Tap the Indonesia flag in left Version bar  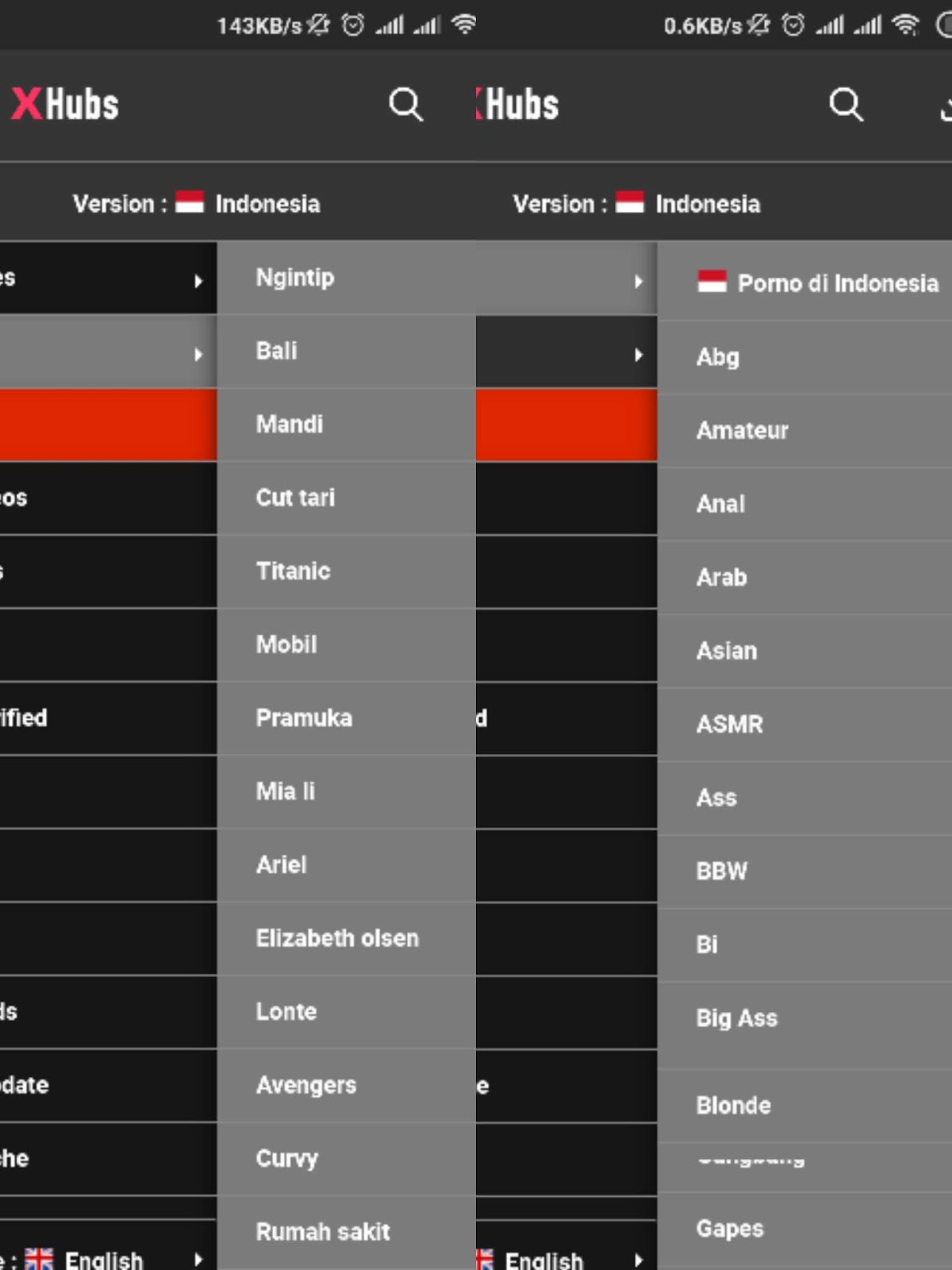pyautogui.click(x=190, y=202)
